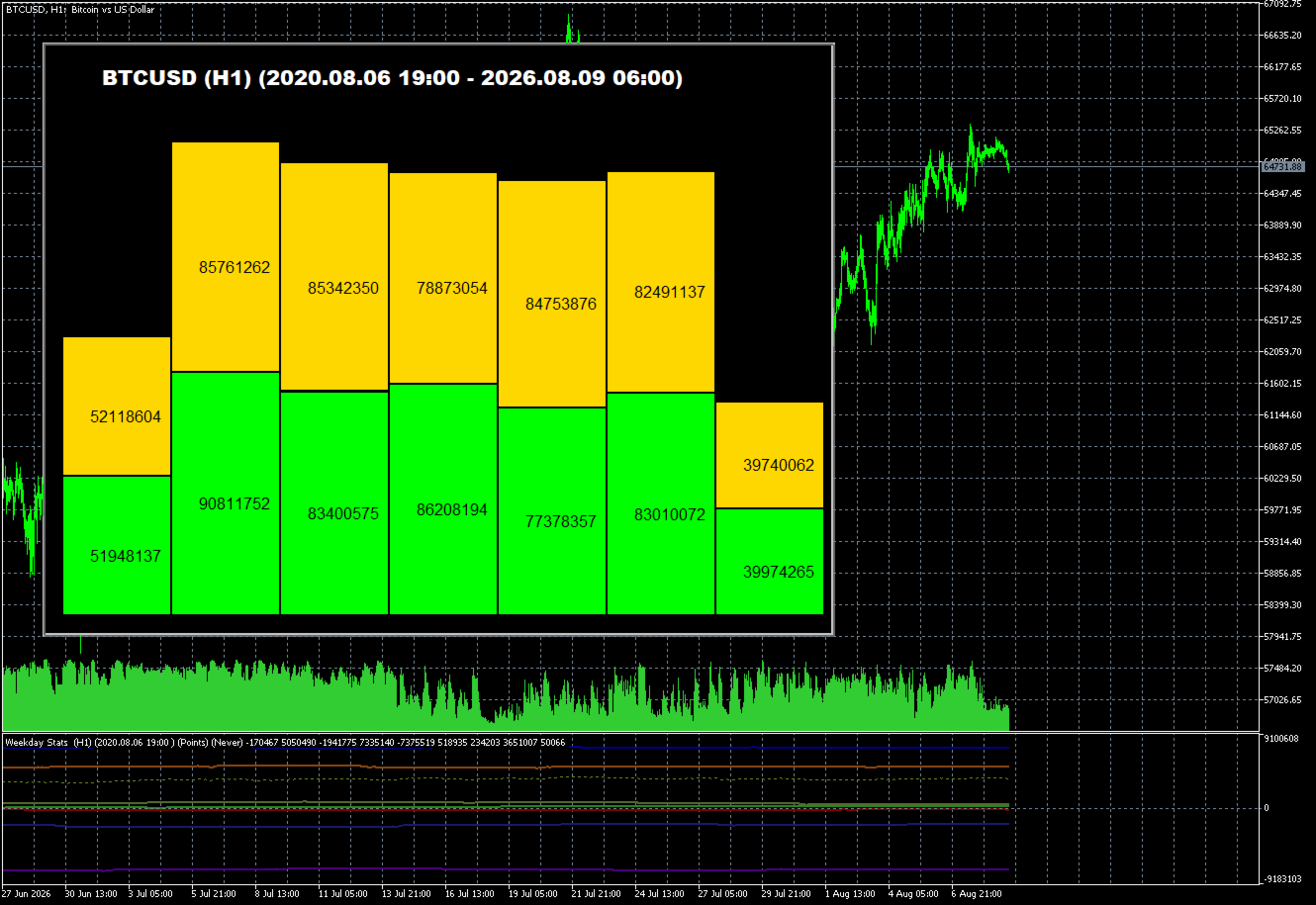Click the BTCUSD, H1 chart symbol caption
1316x905 pixels.
(82, 8)
